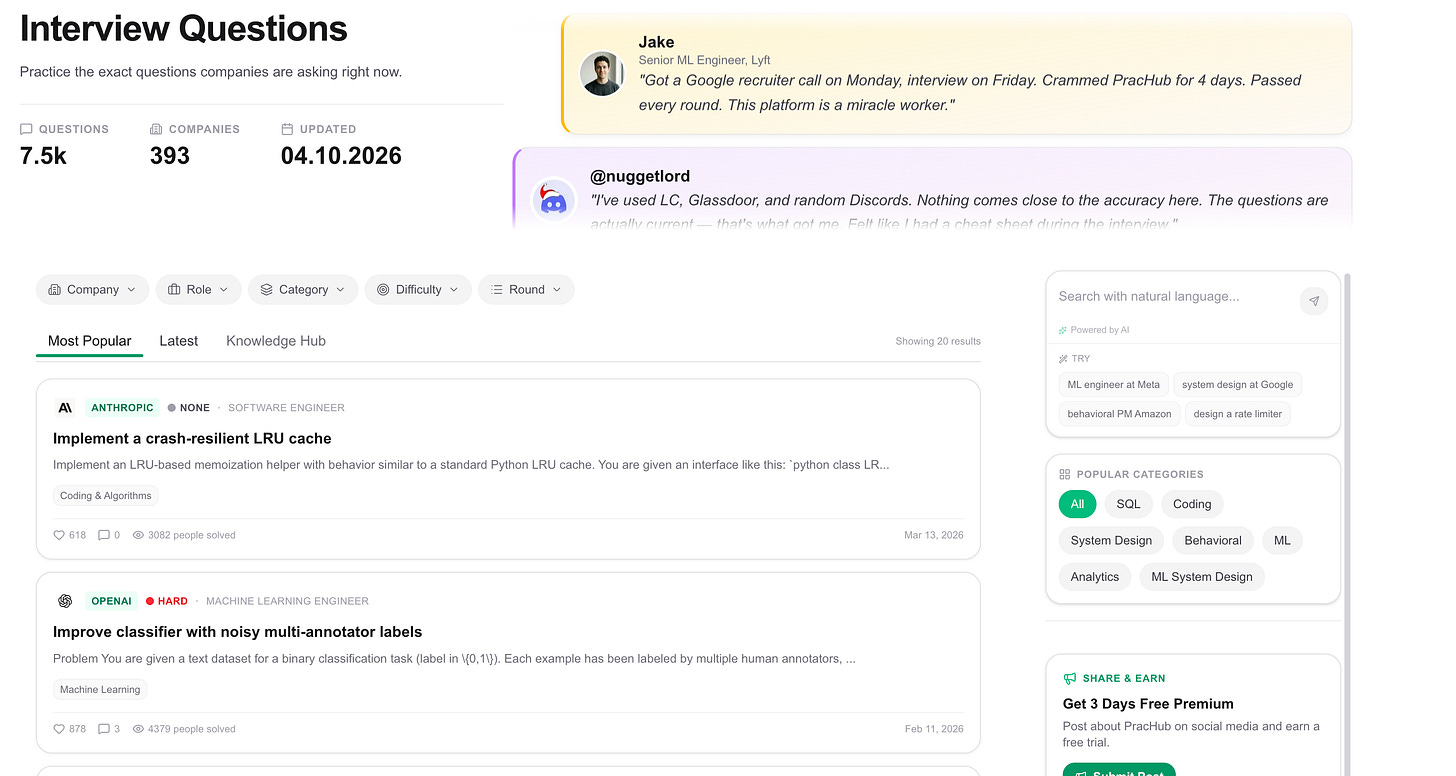This screenshot has height=776, width=1456.
Task: Try the 'ML engineer at Meta' suggestion
Action: point(1114,385)
